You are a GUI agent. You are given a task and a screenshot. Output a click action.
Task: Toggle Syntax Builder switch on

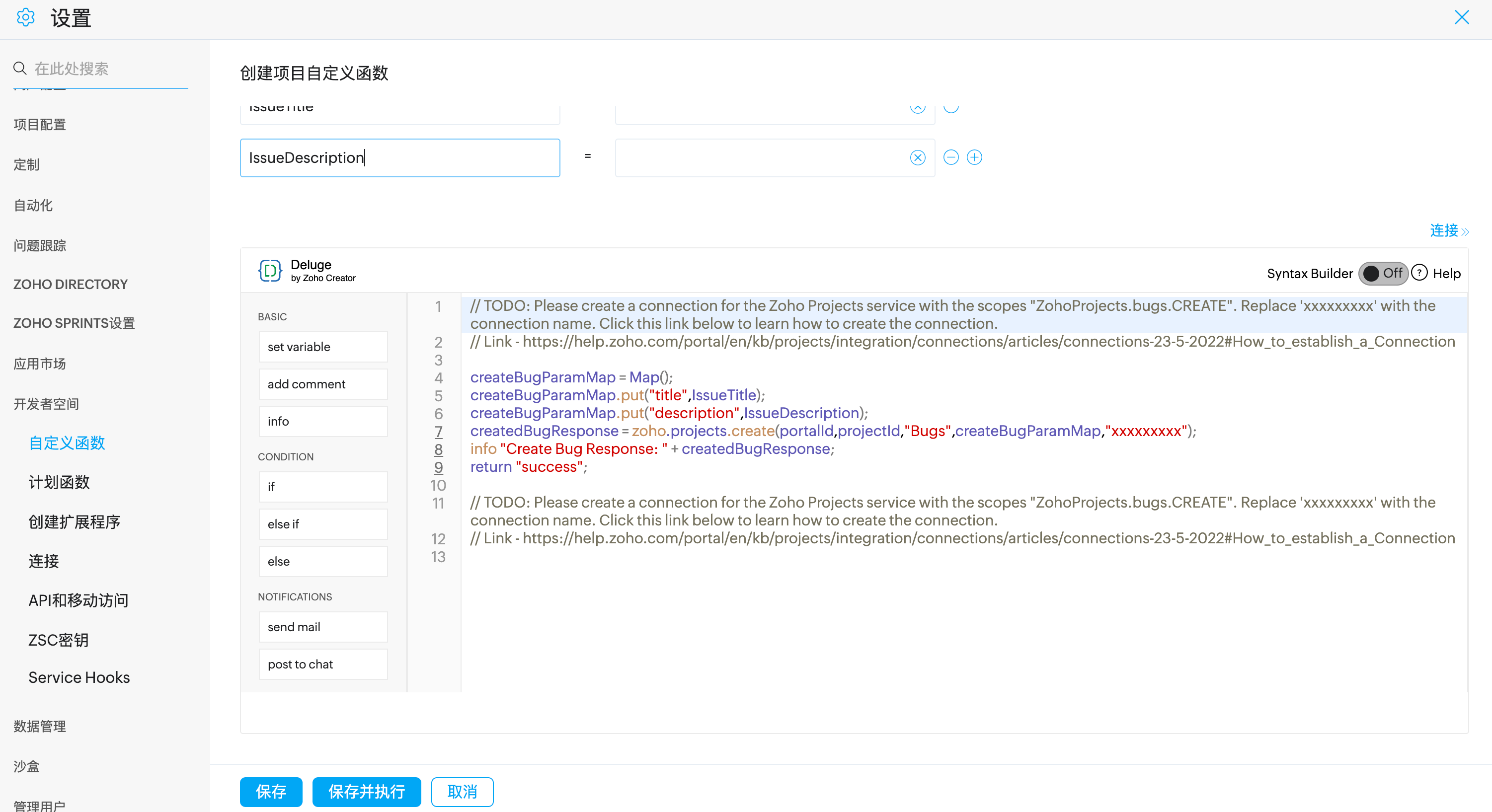pos(1383,273)
